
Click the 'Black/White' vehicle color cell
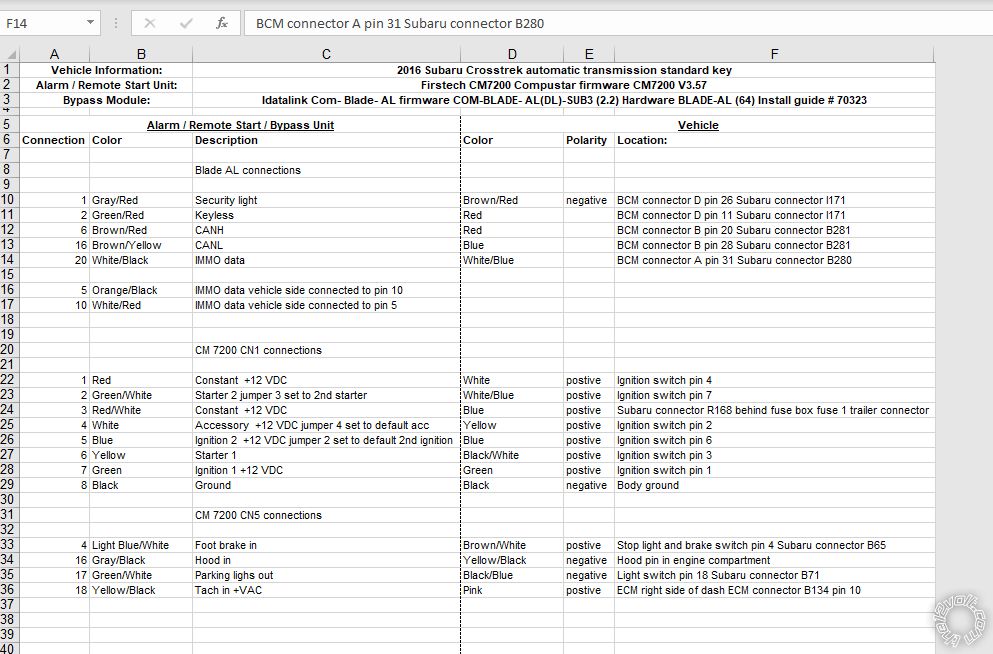point(512,455)
